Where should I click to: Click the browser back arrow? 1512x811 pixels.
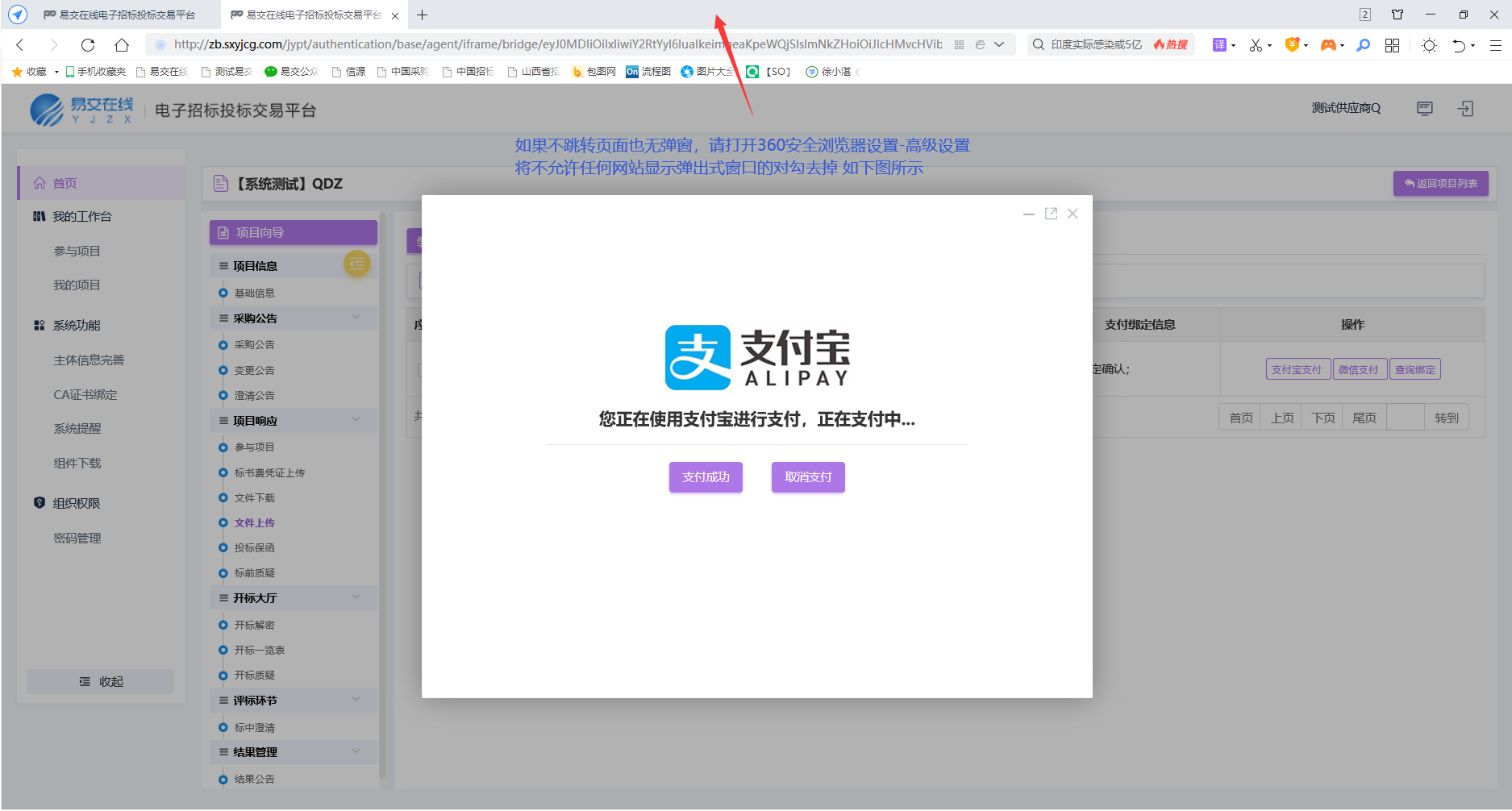(20, 45)
